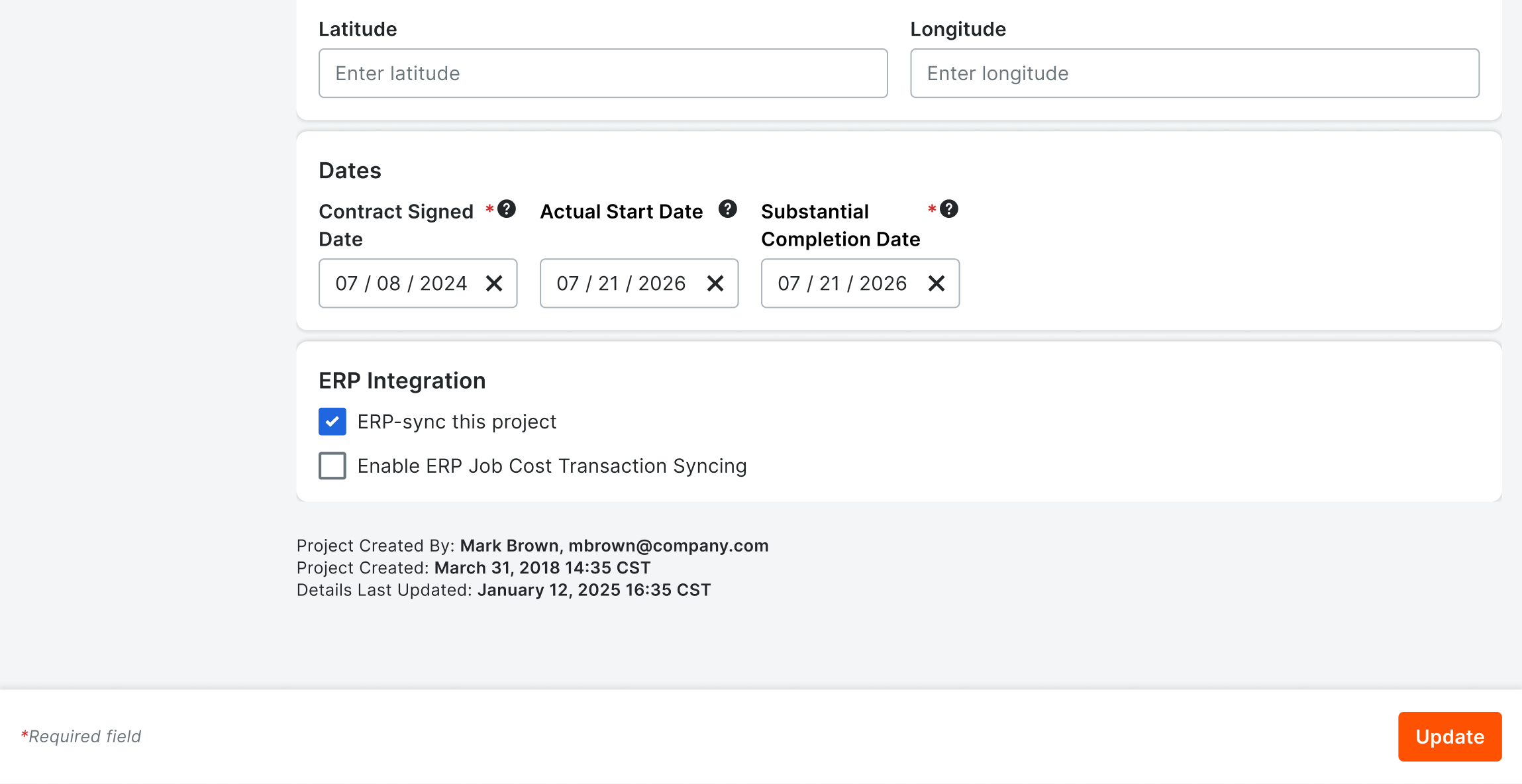This screenshot has height=784, width=1522.
Task: Clear the Actual Start Date value
Action: click(x=715, y=283)
